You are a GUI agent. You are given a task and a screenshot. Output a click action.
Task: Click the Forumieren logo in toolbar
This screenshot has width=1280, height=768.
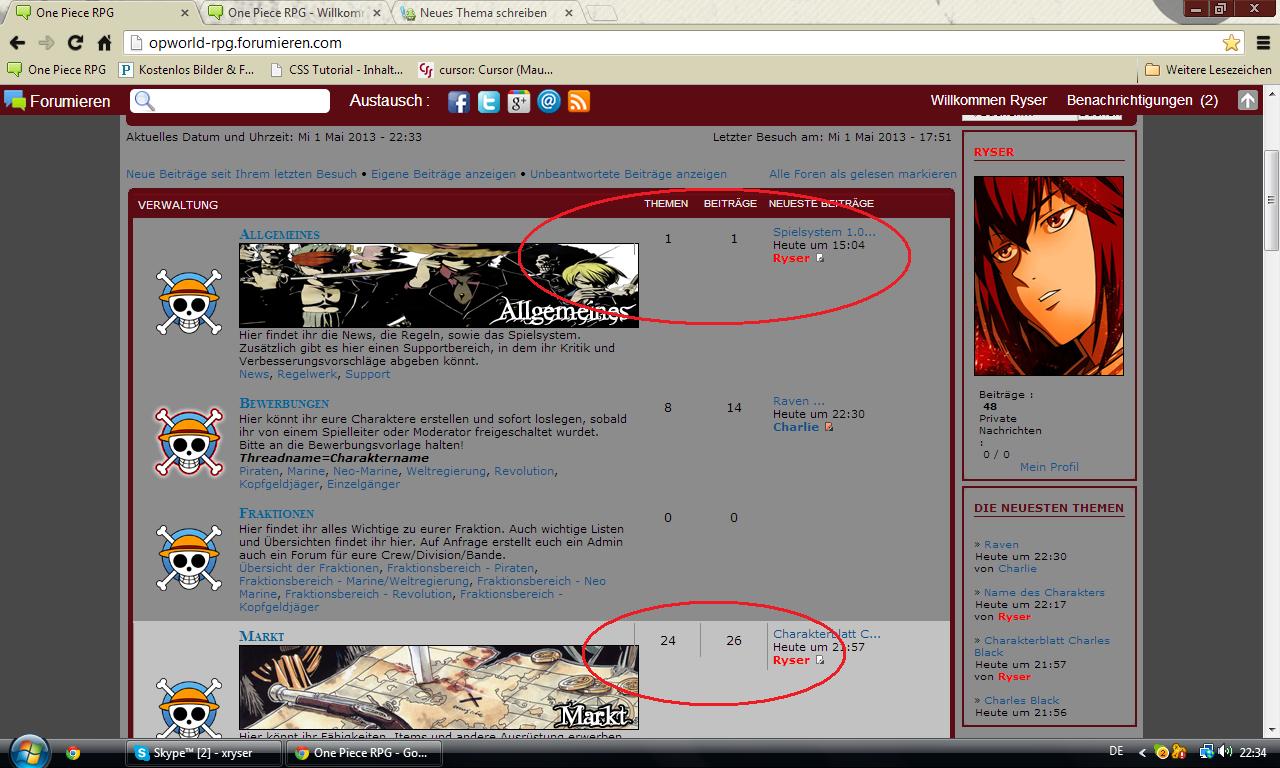coord(57,100)
